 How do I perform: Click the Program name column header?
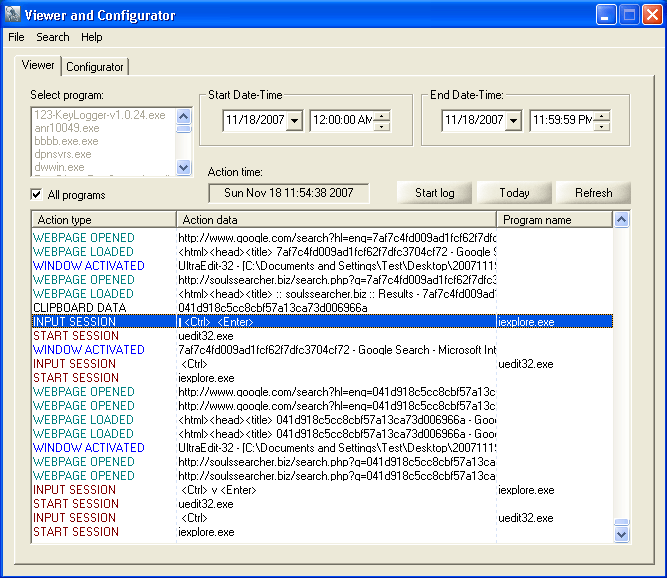pyautogui.click(x=553, y=220)
